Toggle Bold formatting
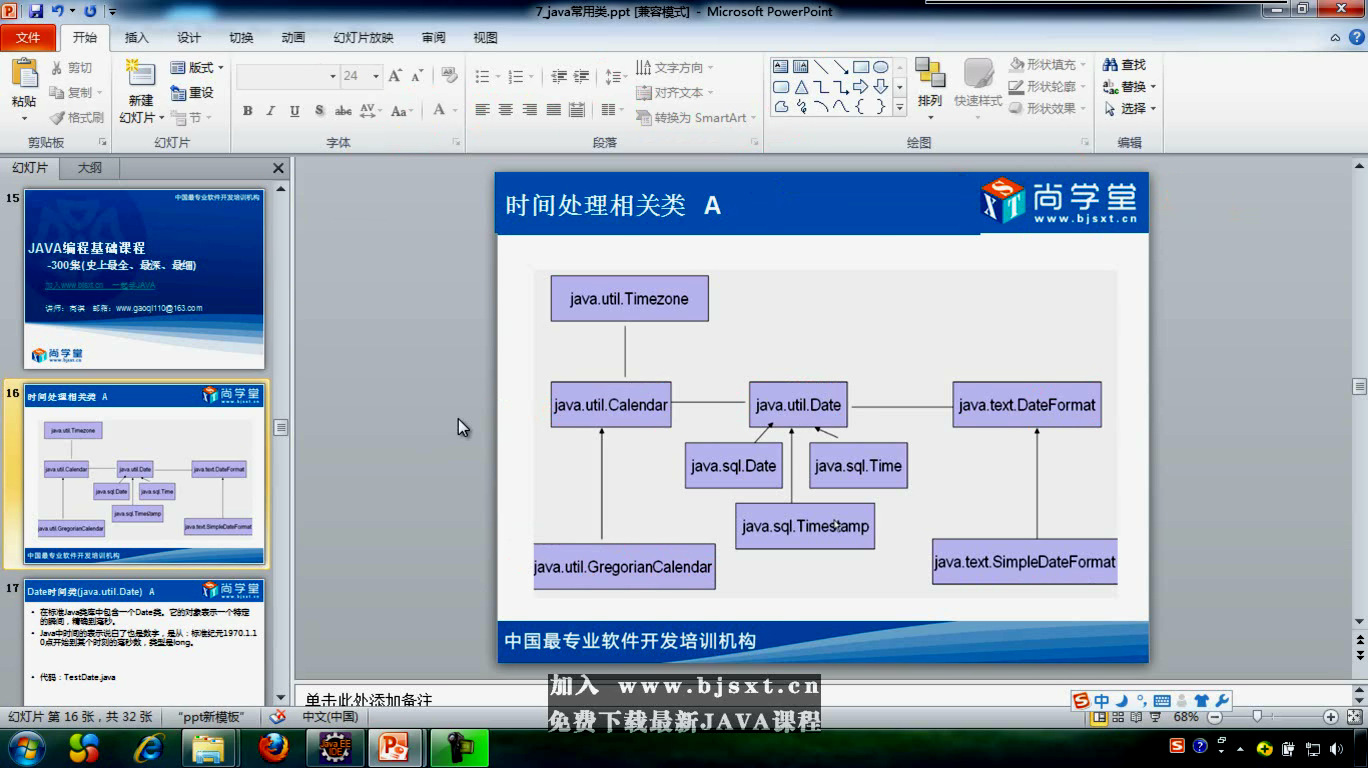The height and width of the screenshot is (768, 1368). tap(247, 111)
